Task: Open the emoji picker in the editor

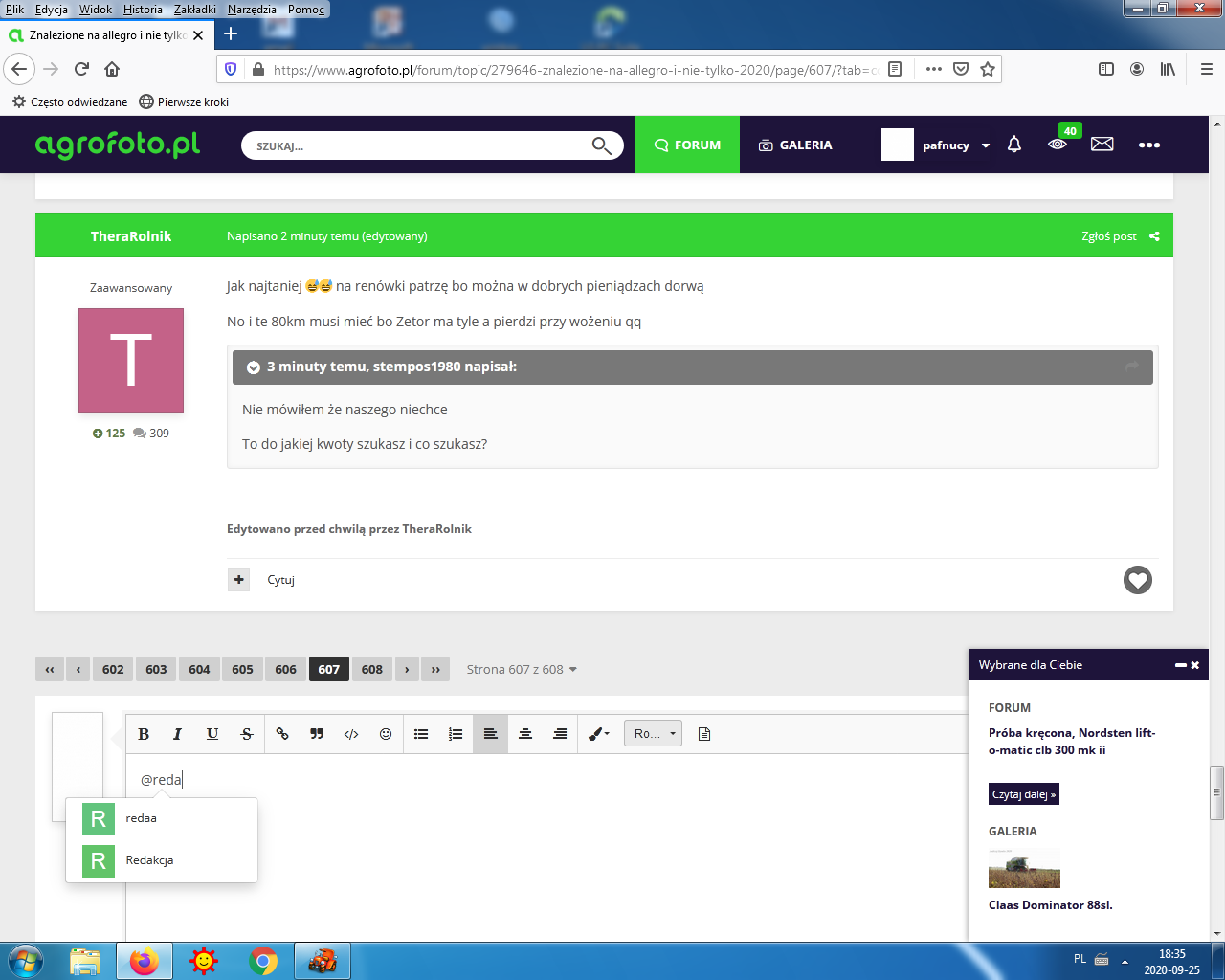Action: [x=386, y=734]
